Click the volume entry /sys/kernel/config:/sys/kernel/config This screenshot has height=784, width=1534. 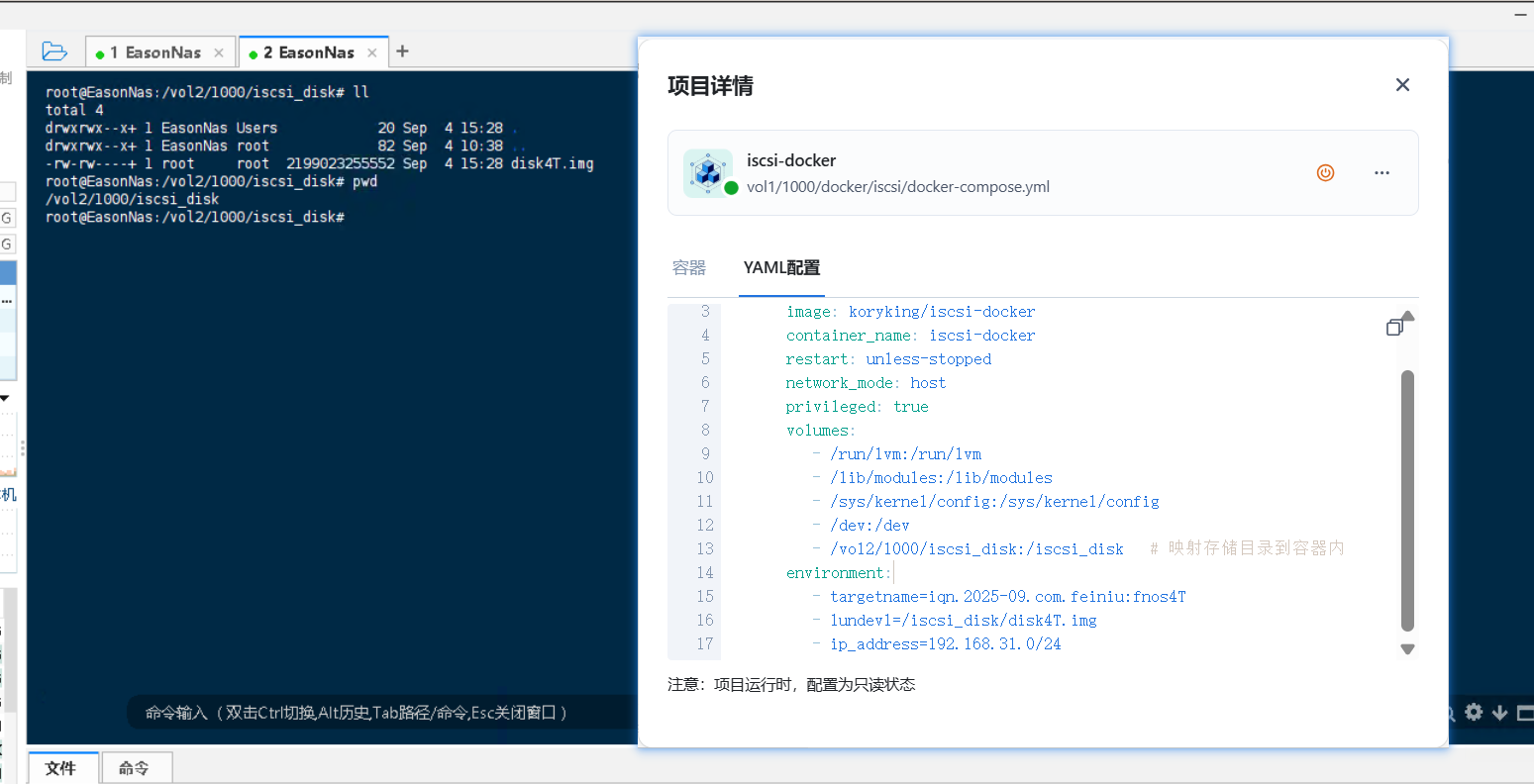pos(994,502)
